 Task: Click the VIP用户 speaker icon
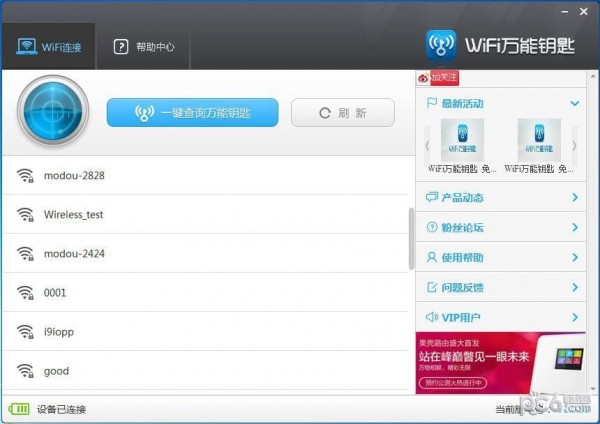(432, 317)
